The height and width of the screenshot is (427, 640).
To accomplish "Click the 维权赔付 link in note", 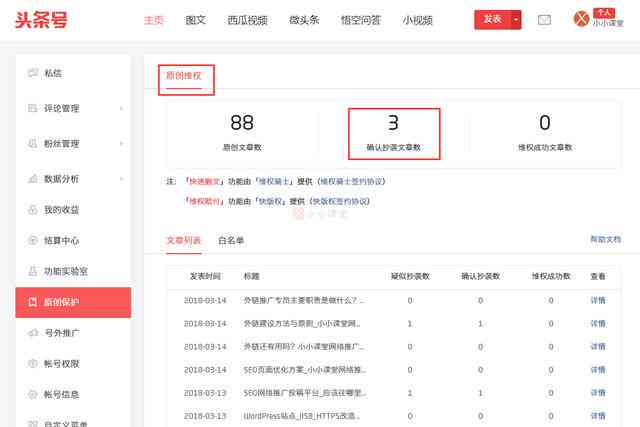I will 204,201.
